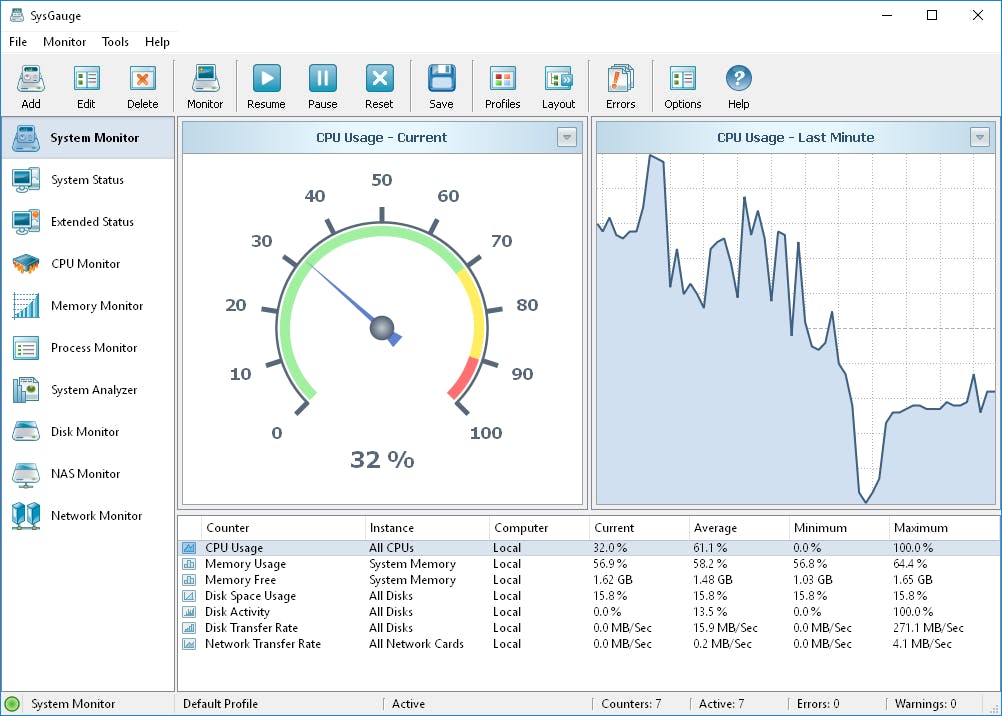Click the Edit counter toolbar icon
This screenshot has height=716, width=1002.
pyautogui.click(x=87, y=86)
